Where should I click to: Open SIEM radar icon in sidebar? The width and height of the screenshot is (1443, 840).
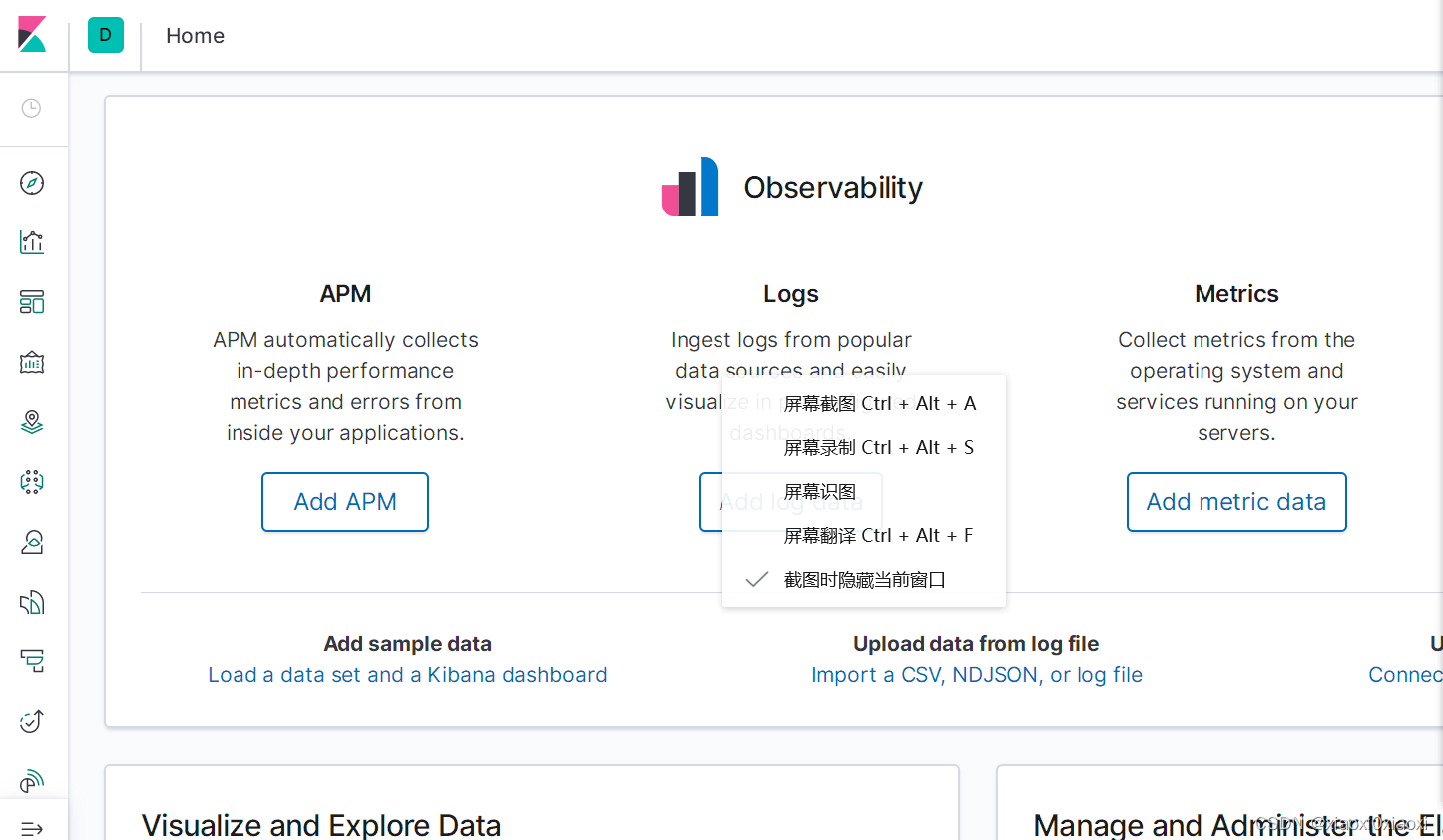click(32, 781)
